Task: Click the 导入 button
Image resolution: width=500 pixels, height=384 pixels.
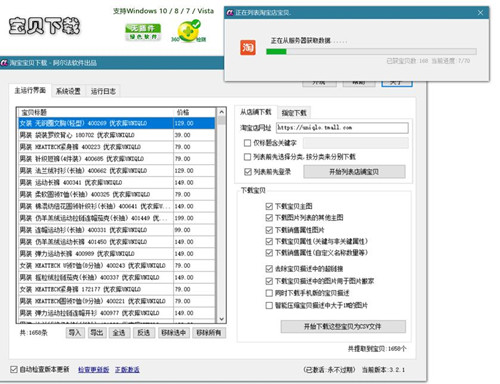Action: [75, 332]
